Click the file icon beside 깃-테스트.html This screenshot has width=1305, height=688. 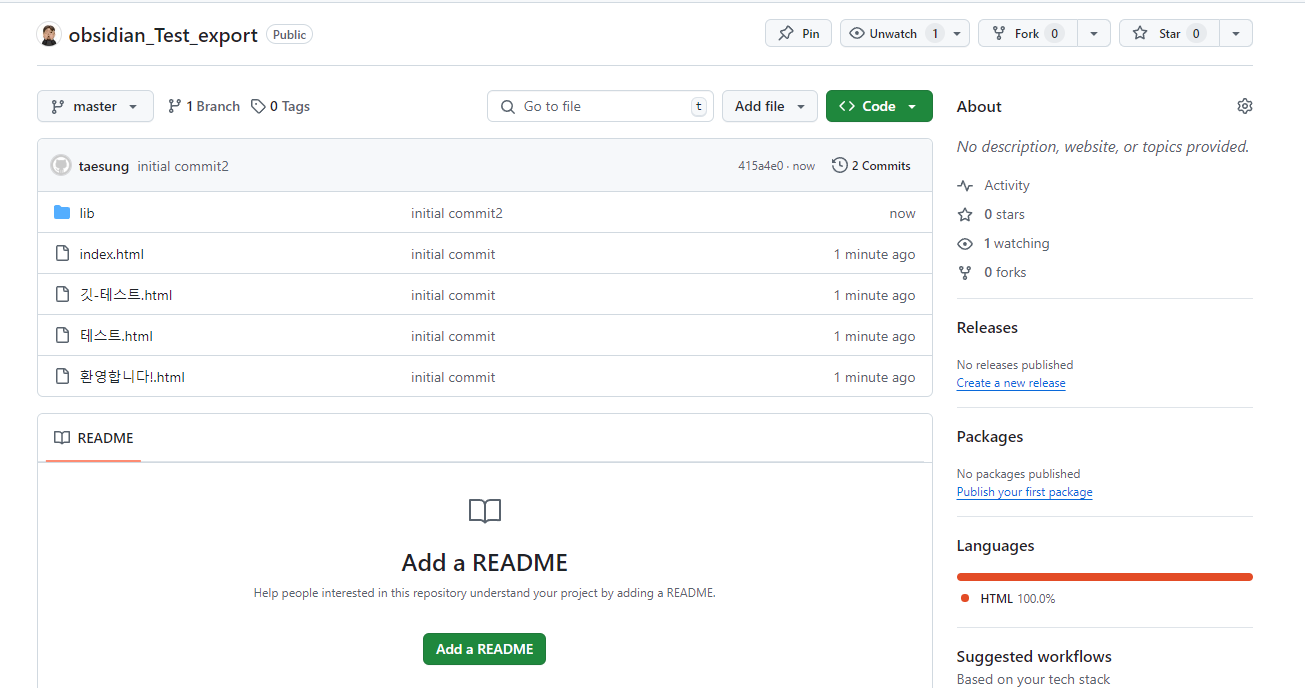(x=62, y=295)
